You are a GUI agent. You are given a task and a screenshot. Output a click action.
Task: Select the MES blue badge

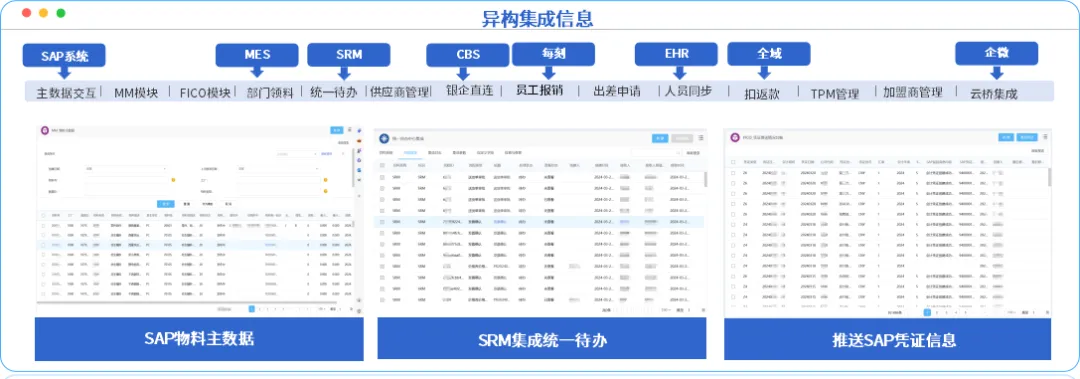(x=257, y=55)
